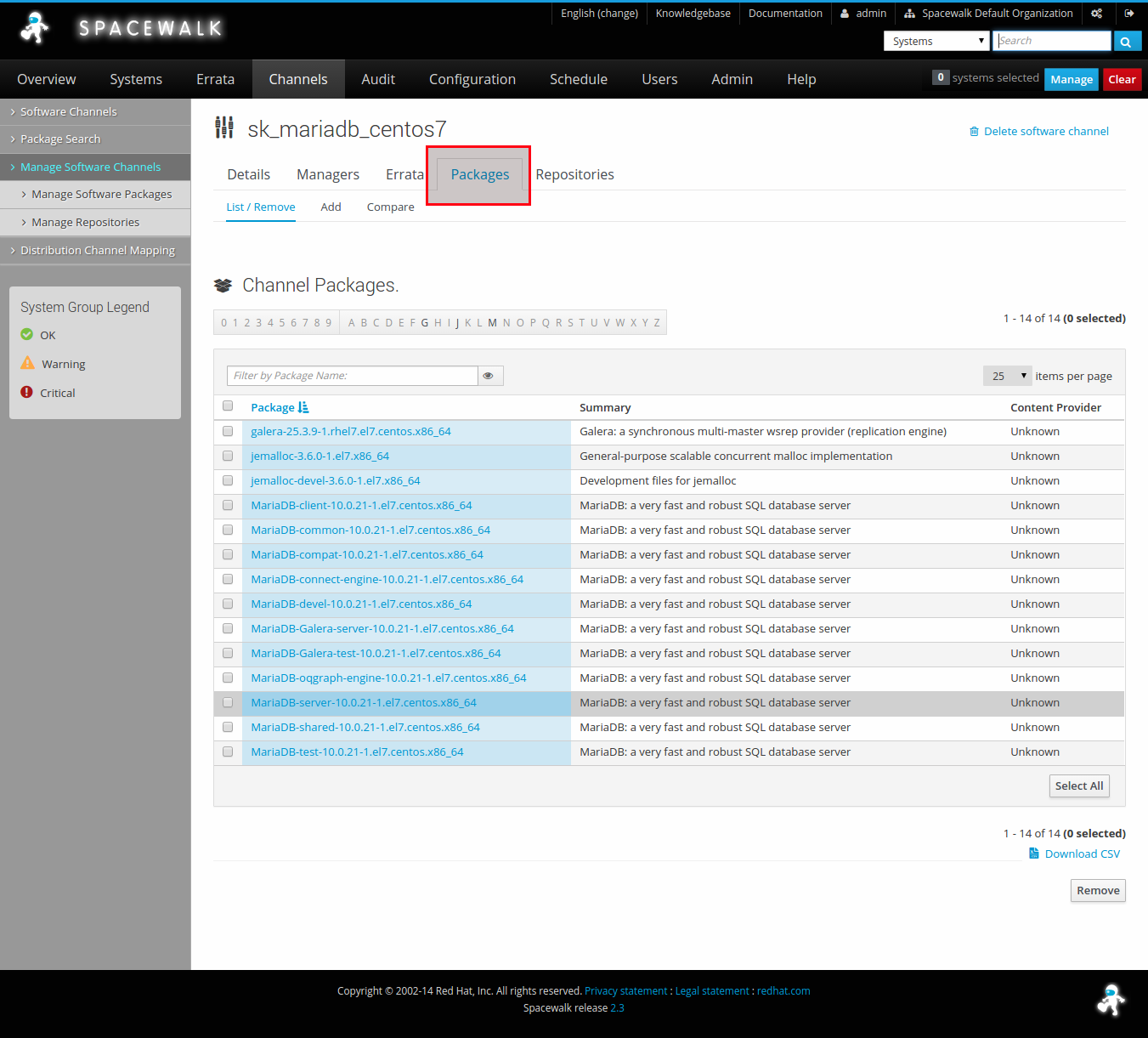Open the Systems search scope dropdown

(937, 41)
